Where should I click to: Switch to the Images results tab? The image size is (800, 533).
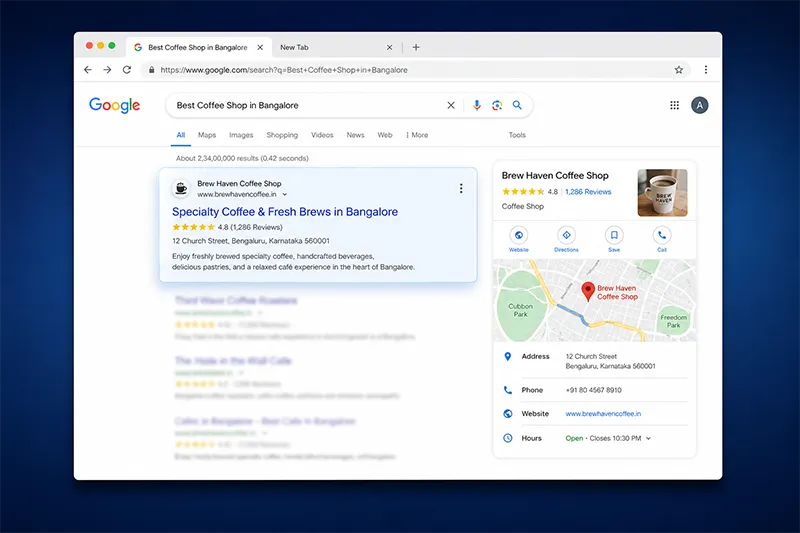[241, 135]
